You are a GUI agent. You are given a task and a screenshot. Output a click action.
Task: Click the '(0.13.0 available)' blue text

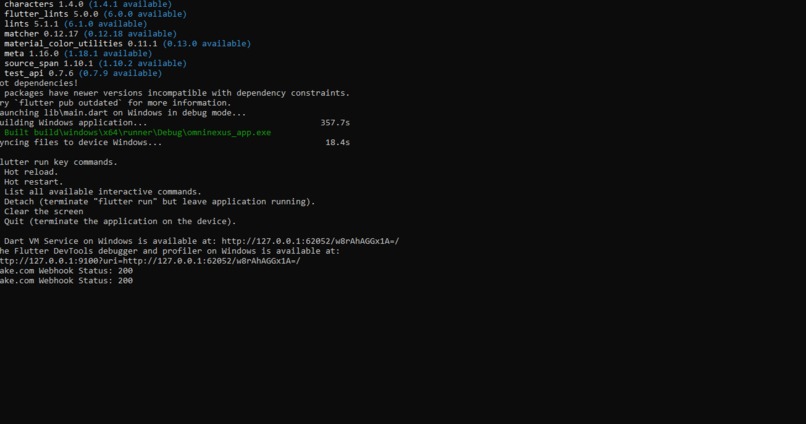pos(207,44)
